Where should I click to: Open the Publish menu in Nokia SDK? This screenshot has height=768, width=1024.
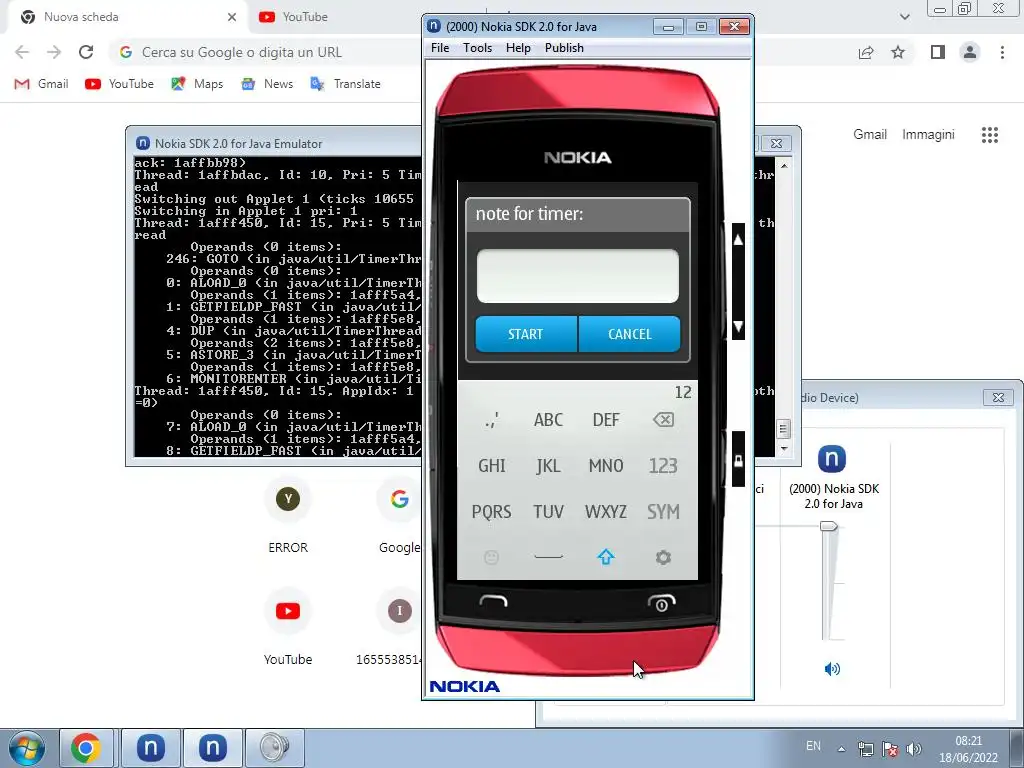564,48
